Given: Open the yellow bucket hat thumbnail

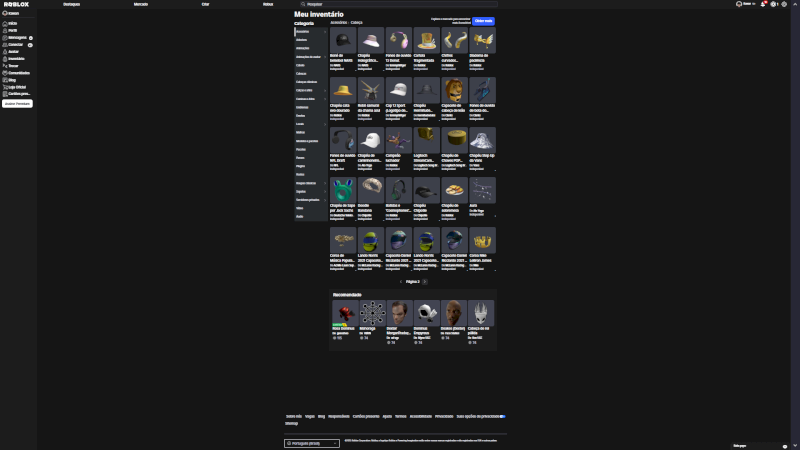Looking at the screenshot, I should (x=343, y=90).
